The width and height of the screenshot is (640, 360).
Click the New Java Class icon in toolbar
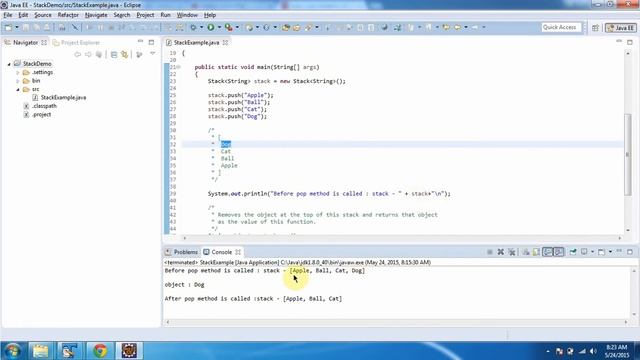click(x=266, y=27)
